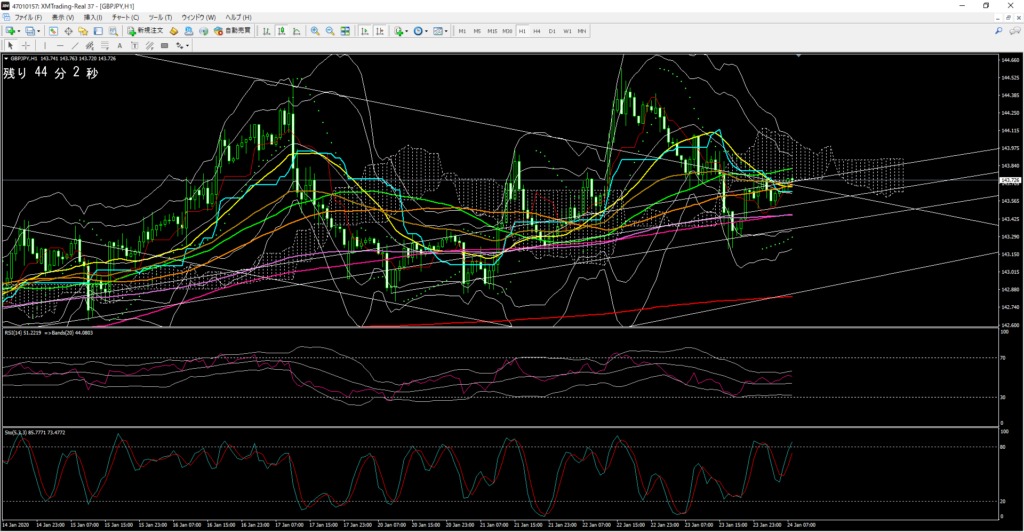Screen dimensions: 1024x532
Task: Switch the chart to Line Chart display
Action: [x=296, y=31]
